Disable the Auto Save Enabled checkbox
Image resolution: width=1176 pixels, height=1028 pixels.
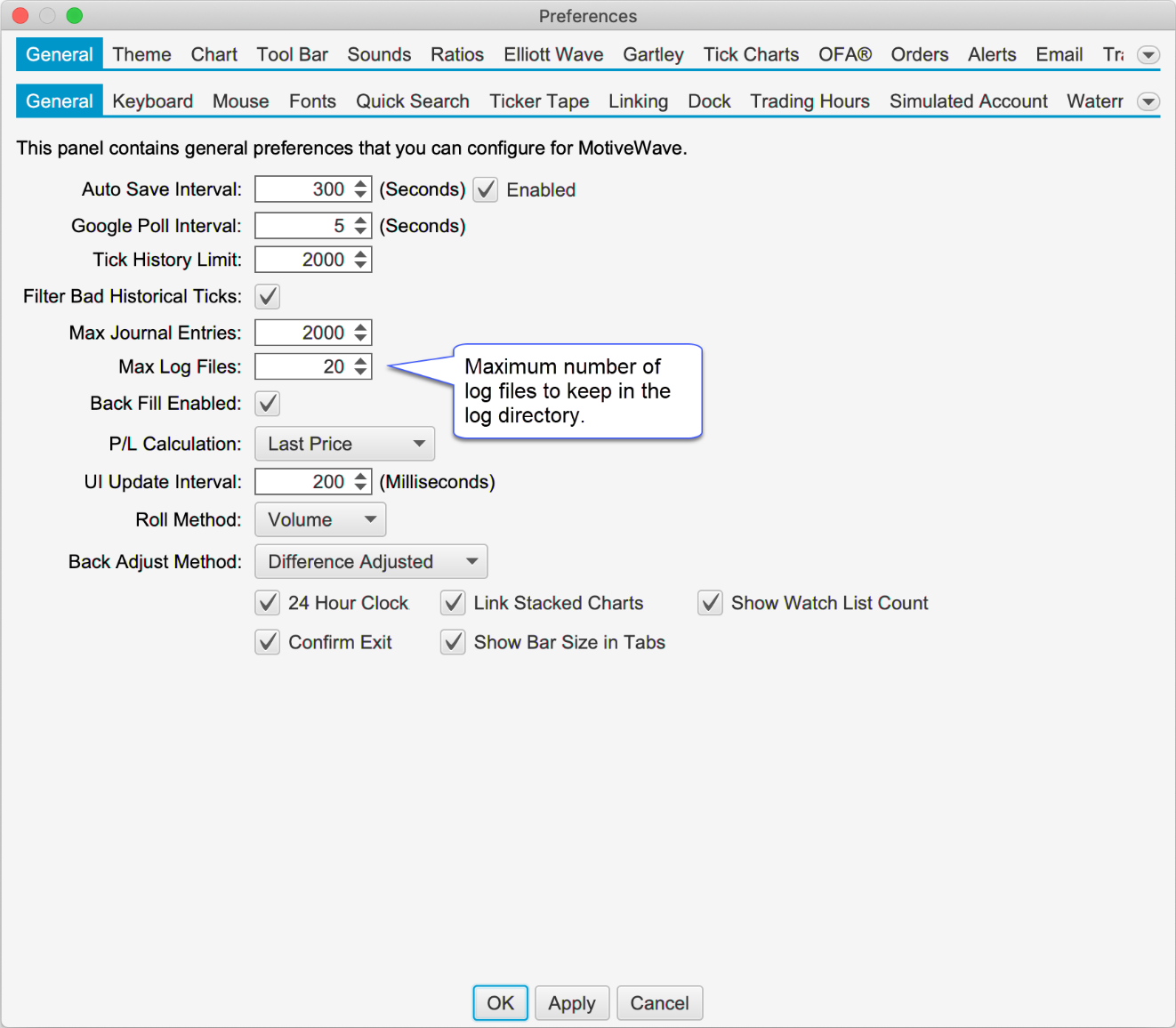tap(486, 189)
